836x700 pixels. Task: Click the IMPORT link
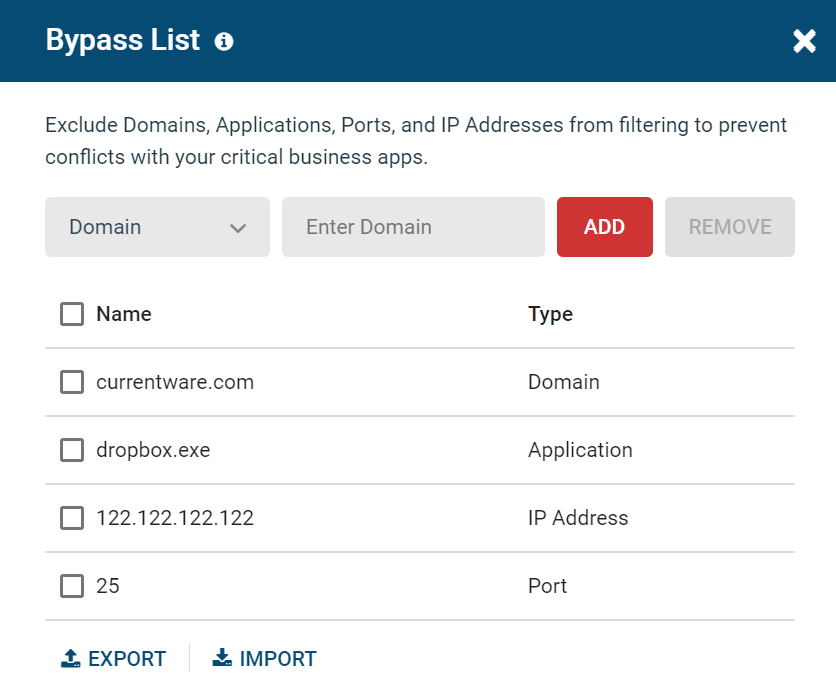pyautogui.click(x=264, y=658)
